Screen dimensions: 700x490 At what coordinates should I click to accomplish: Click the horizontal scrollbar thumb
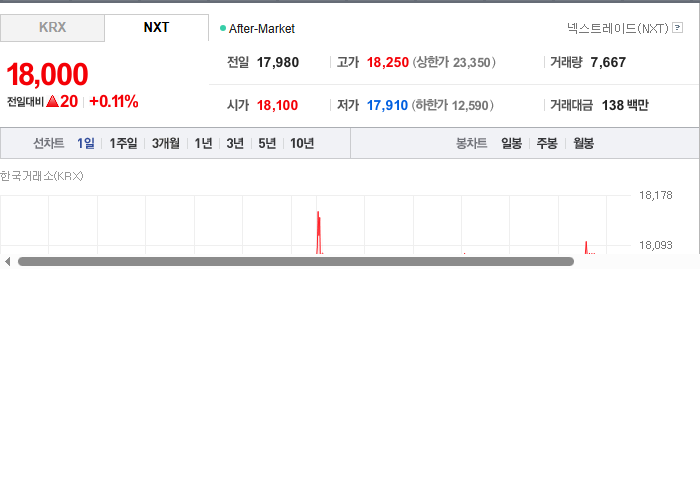point(296,262)
